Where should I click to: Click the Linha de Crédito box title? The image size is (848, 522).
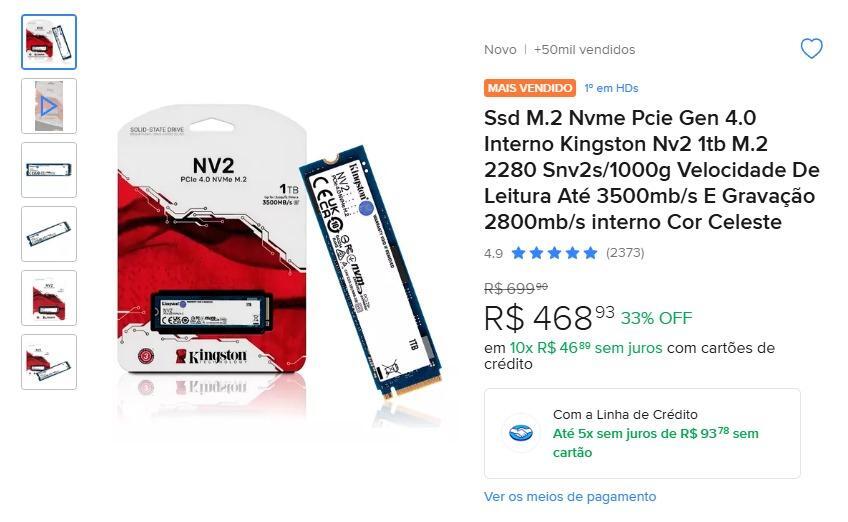tap(625, 414)
